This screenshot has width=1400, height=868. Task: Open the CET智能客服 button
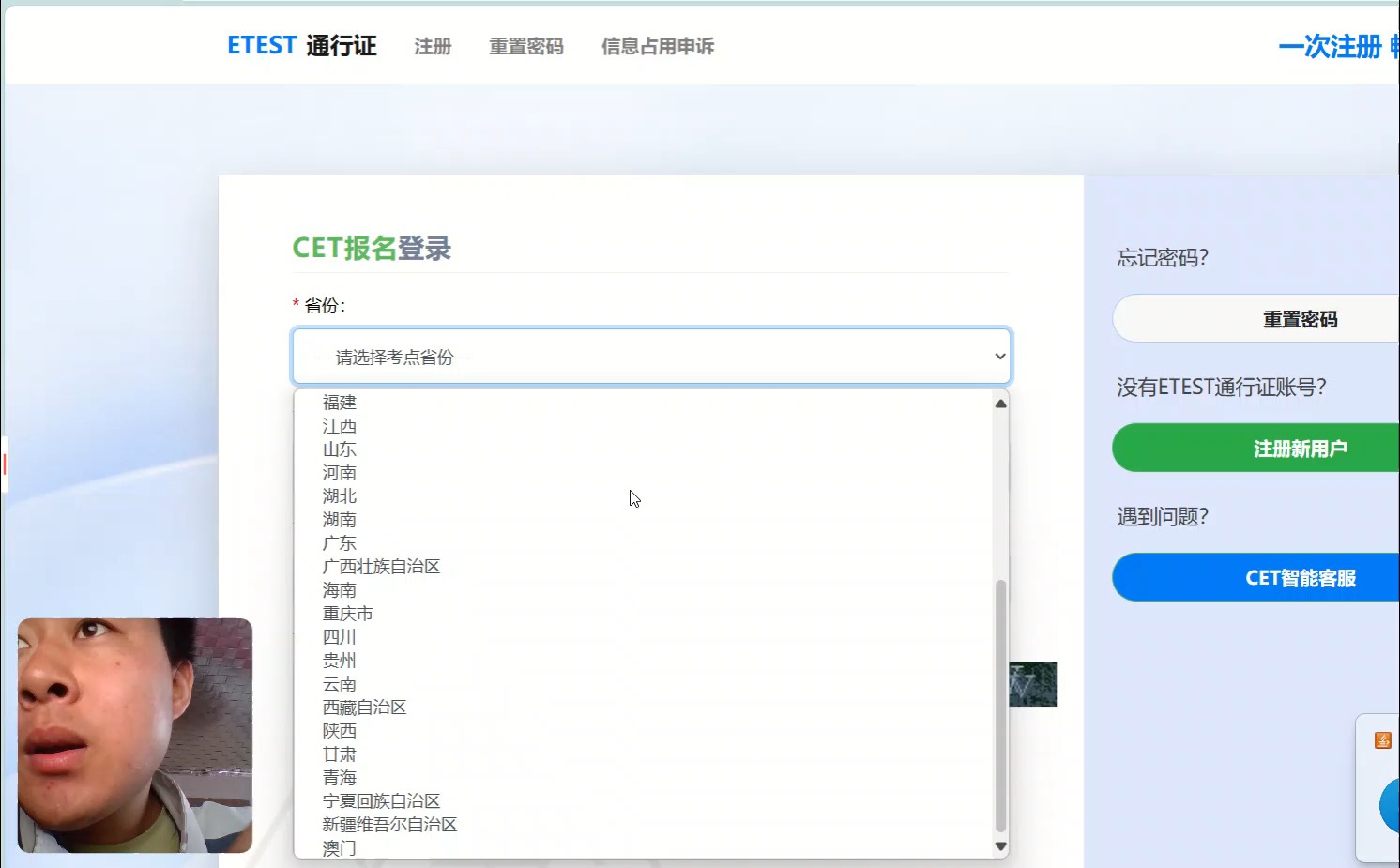pyautogui.click(x=1255, y=578)
